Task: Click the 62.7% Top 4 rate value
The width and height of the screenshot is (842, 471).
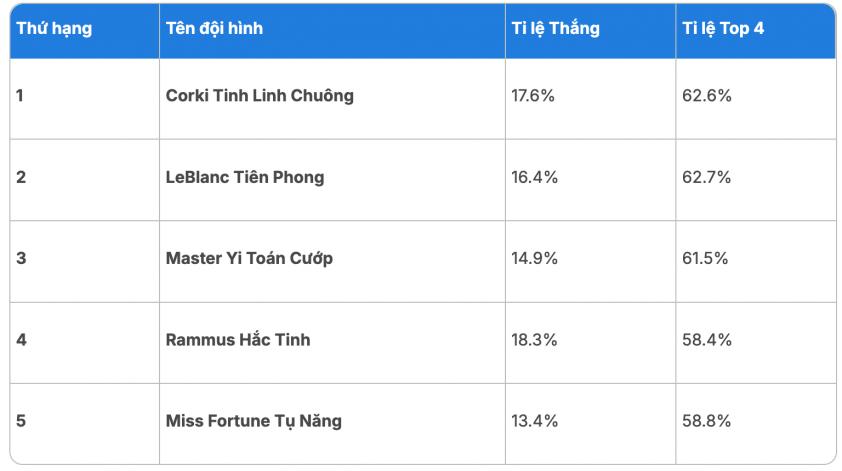Action: click(x=705, y=177)
